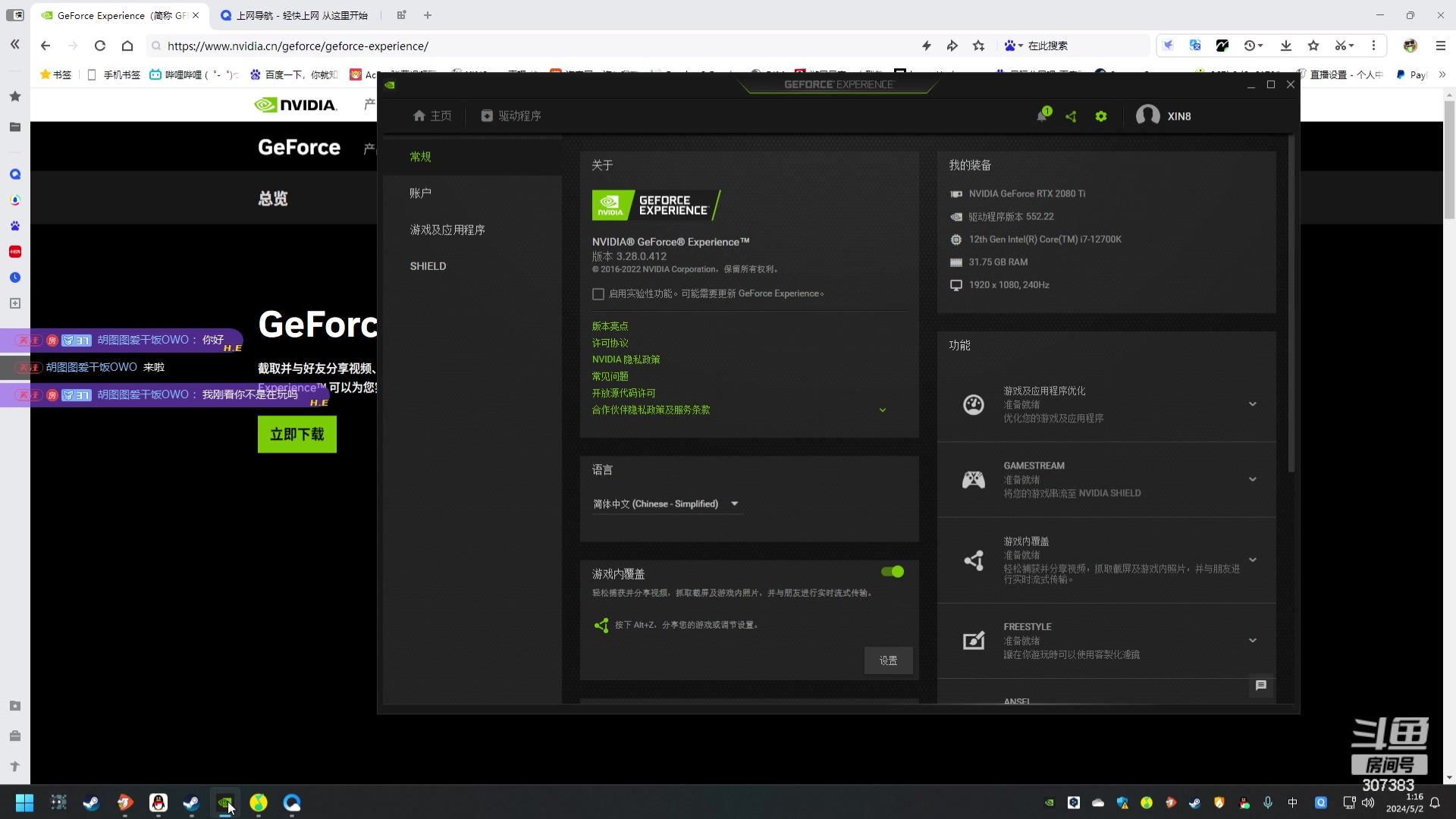
Task: Expand 游戏内覆盖 feature row chevron
Action: point(1253,560)
